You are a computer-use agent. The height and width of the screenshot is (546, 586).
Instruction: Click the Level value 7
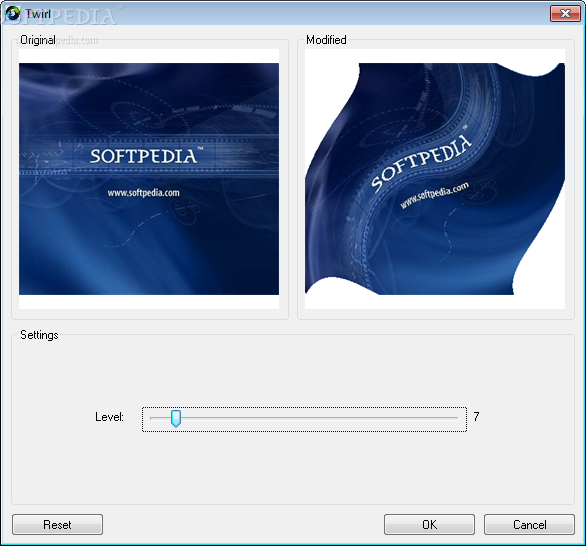pyautogui.click(x=476, y=416)
